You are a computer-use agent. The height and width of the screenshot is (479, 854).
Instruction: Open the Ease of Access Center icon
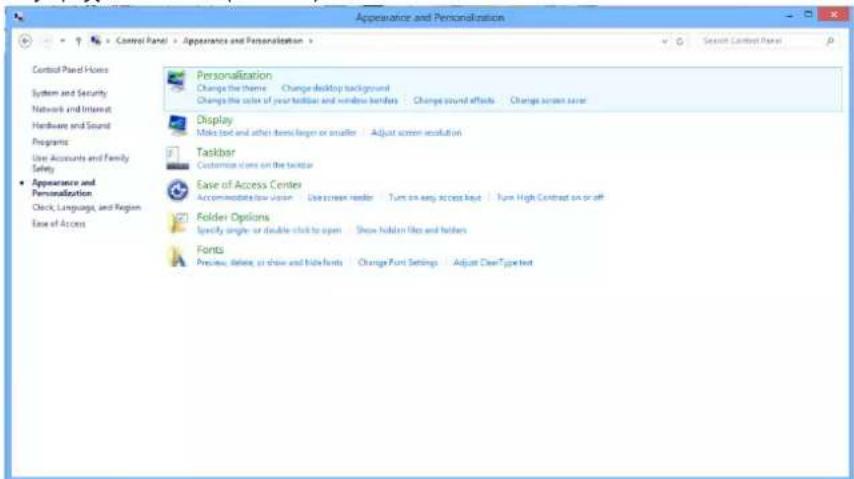click(177, 191)
